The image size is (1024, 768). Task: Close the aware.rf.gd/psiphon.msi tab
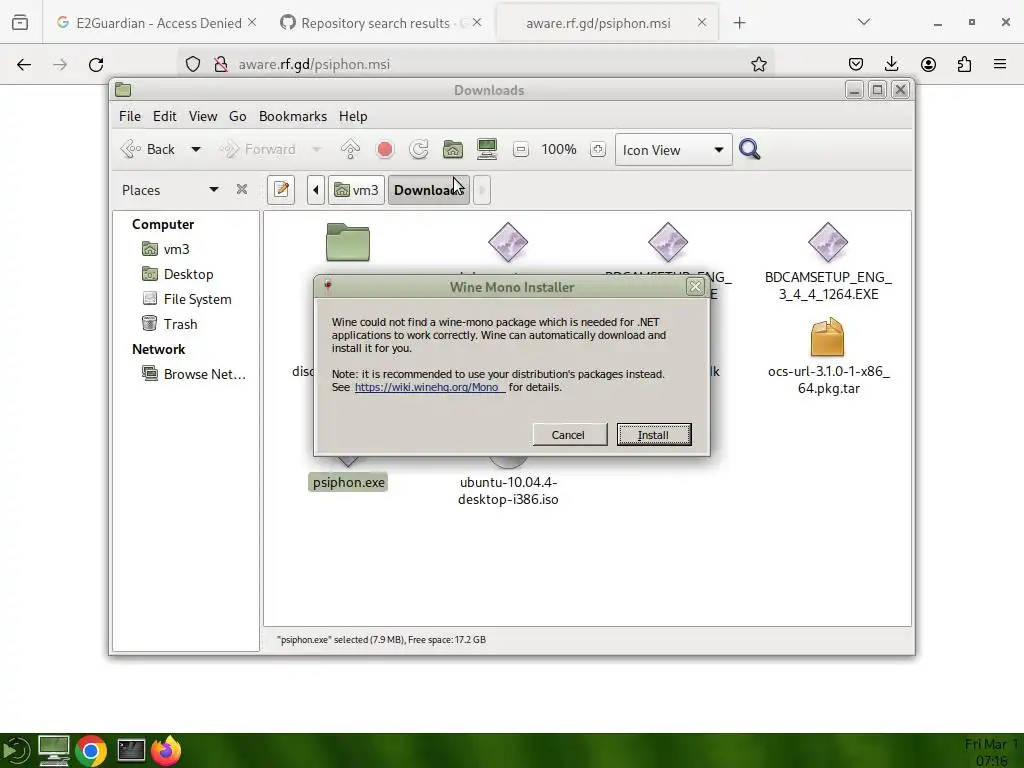click(701, 22)
